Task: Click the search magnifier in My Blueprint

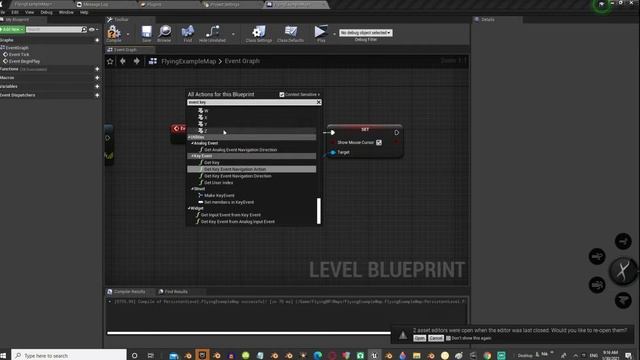Action: click(84, 29)
